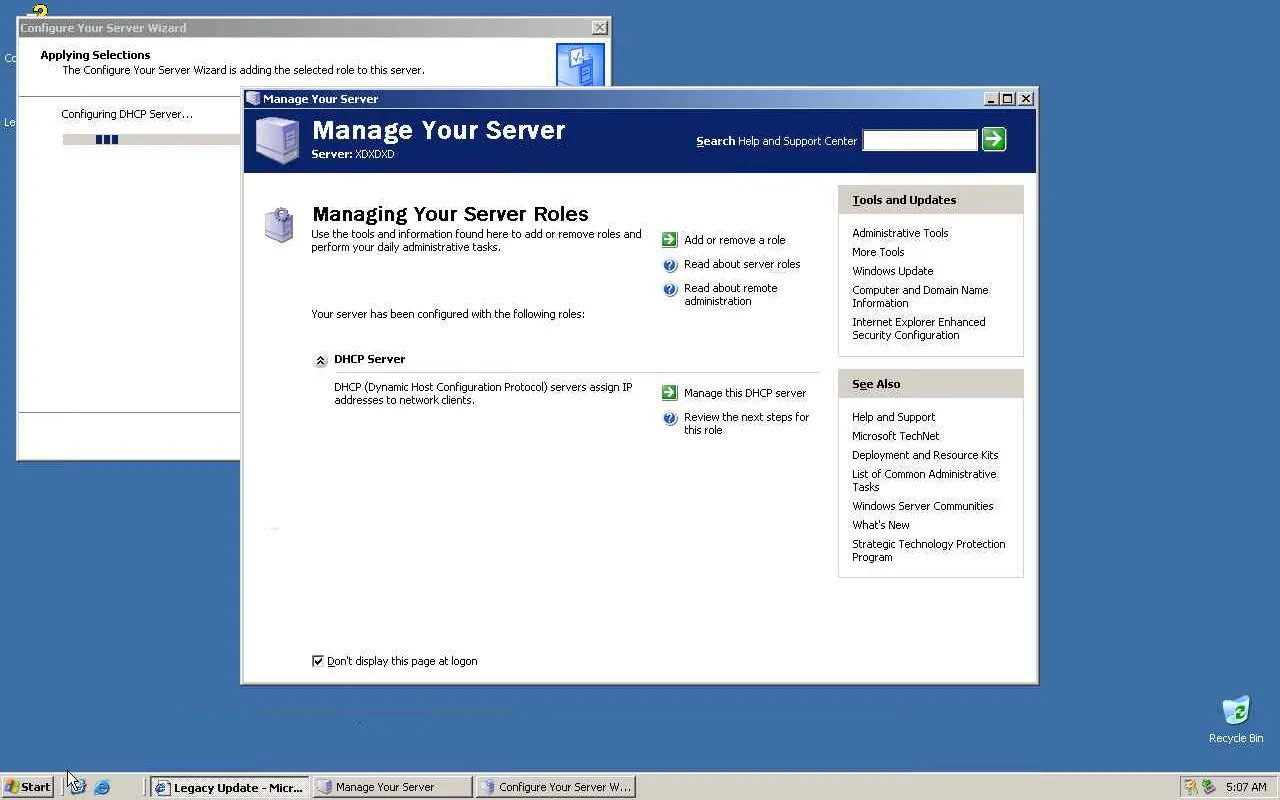Screen dimensions: 1280x800
Task: Click the green Search go arrow button
Action: (x=993, y=139)
